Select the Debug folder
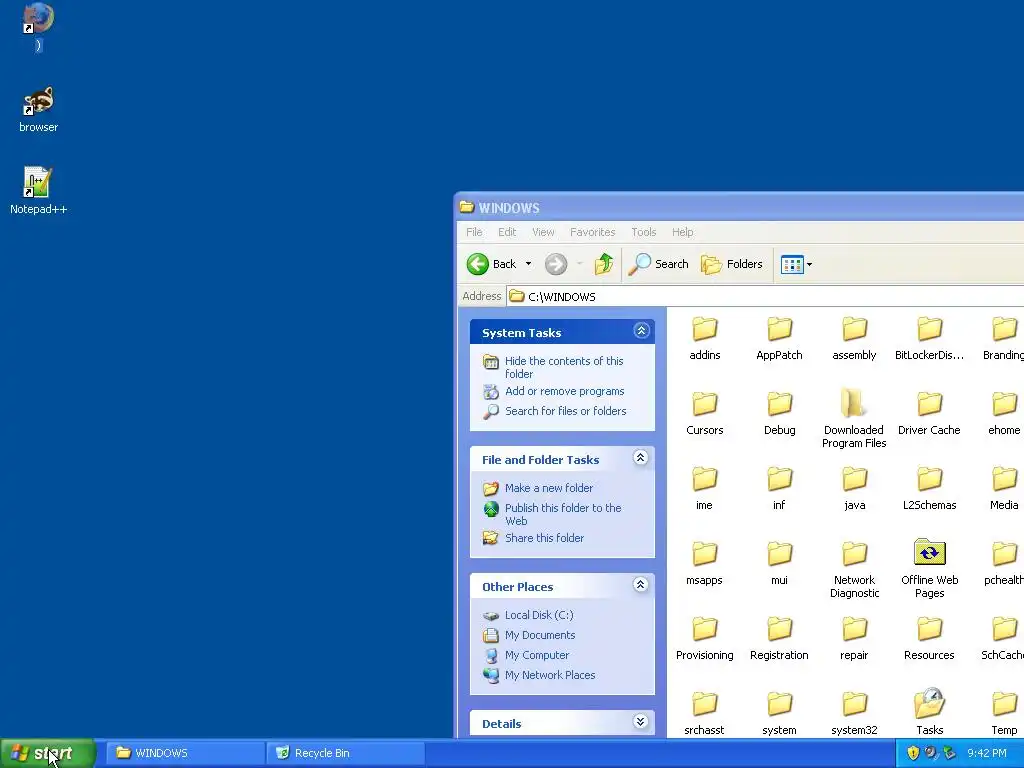Viewport: 1024px width, 768px height. click(780, 413)
